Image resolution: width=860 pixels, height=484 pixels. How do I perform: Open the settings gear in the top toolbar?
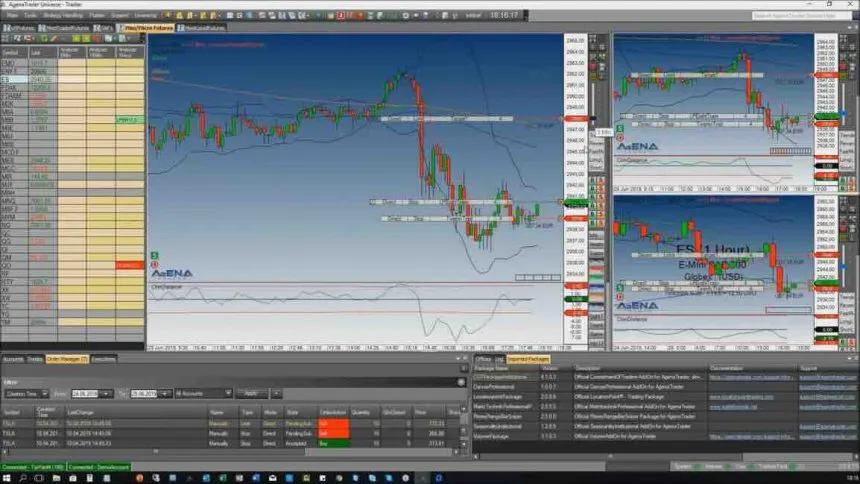point(406,15)
